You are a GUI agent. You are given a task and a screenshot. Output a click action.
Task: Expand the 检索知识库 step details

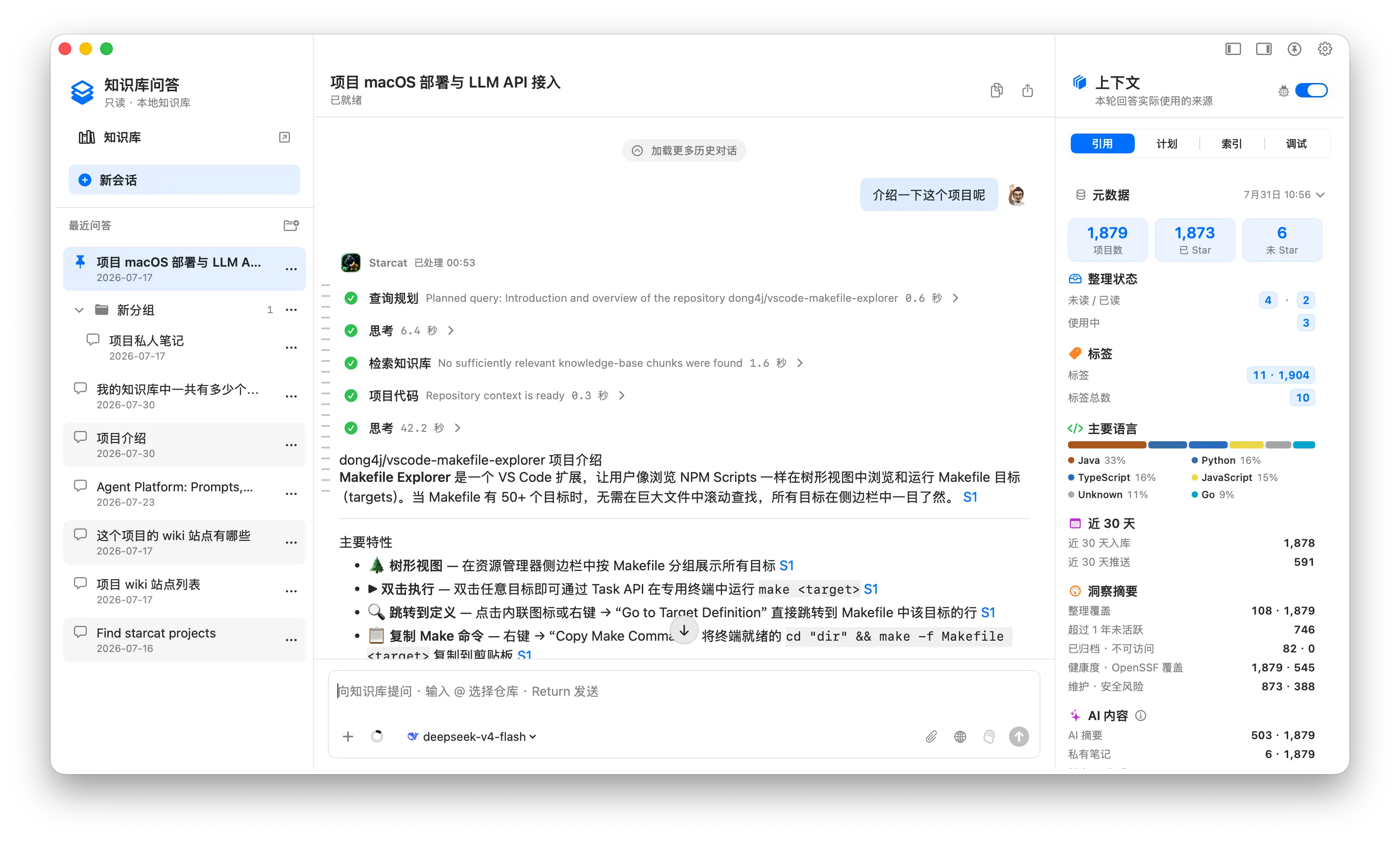[800, 363]
